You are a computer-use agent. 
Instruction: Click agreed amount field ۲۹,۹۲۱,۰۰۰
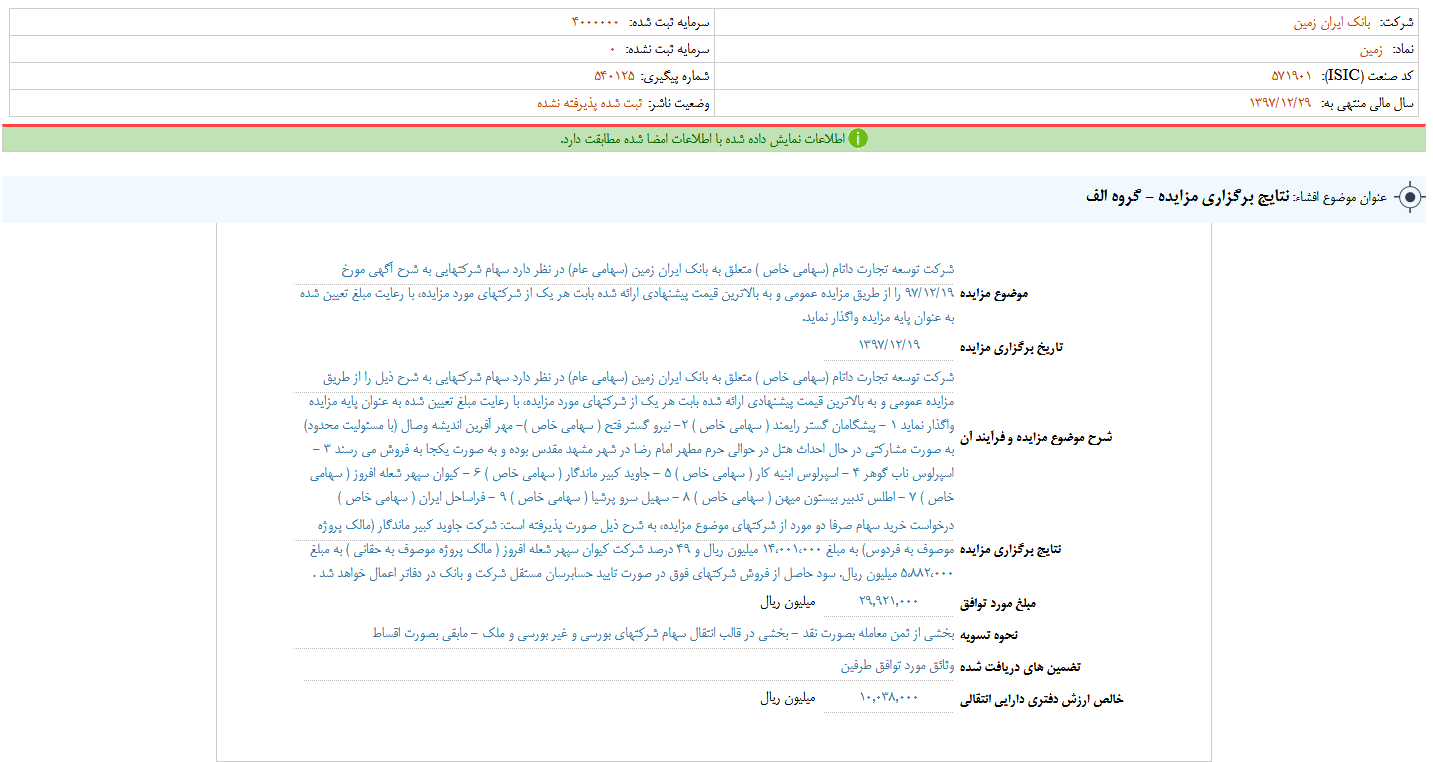coord(889,602)
